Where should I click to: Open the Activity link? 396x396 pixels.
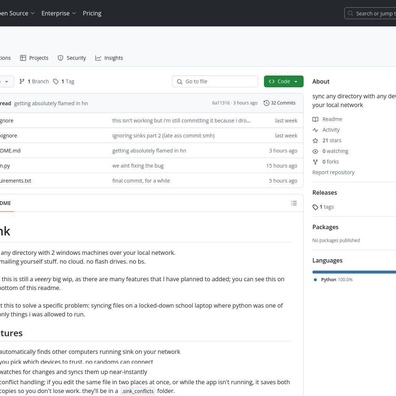[x=331, y=130]
